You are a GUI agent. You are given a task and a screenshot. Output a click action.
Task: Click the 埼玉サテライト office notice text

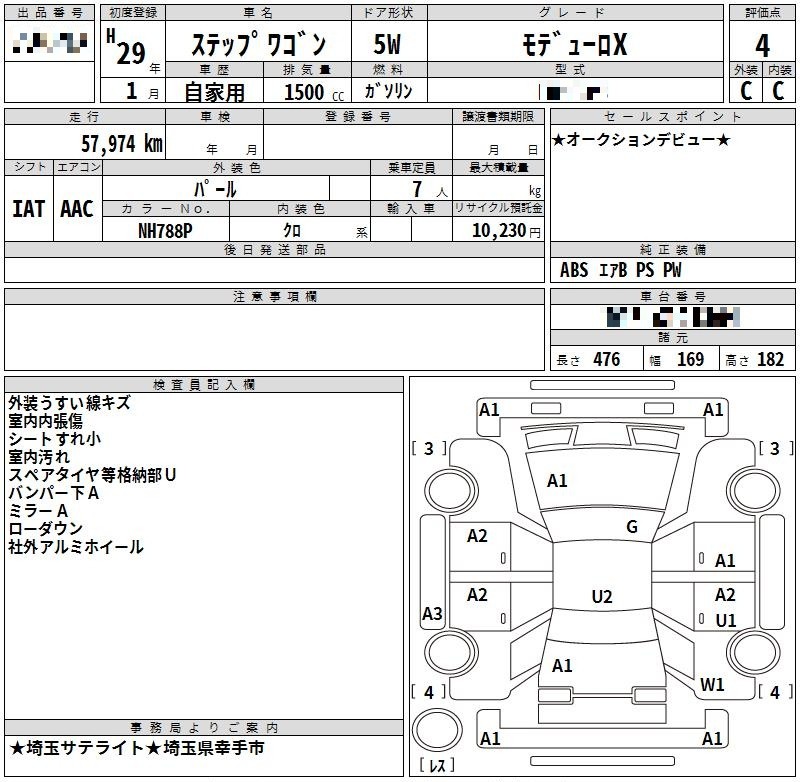(x=137, y=748)
